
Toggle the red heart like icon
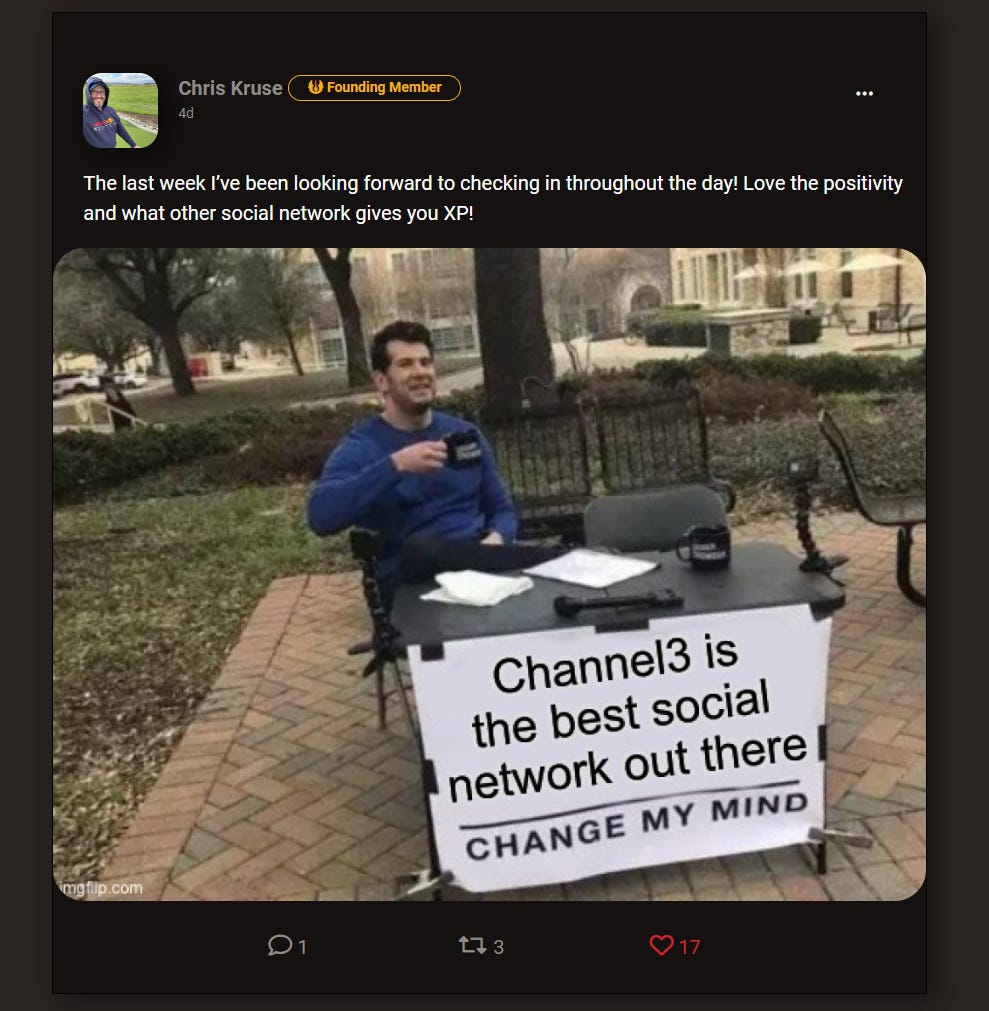tap(661, 945)
